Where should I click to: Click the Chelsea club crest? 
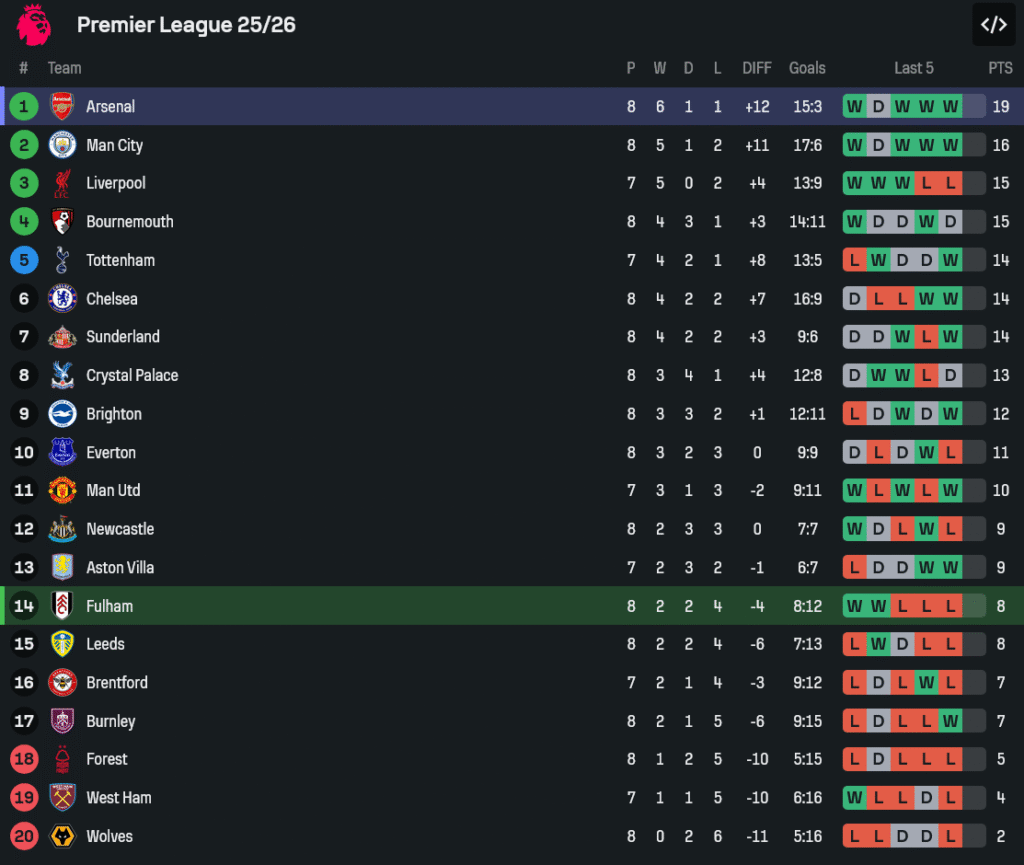tap(62, 298)
